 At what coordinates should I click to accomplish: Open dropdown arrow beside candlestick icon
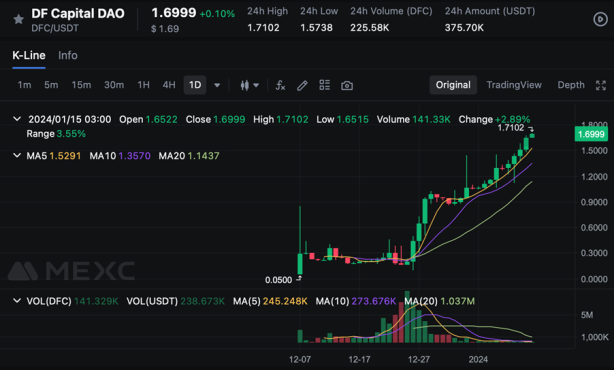pos(256,85)
